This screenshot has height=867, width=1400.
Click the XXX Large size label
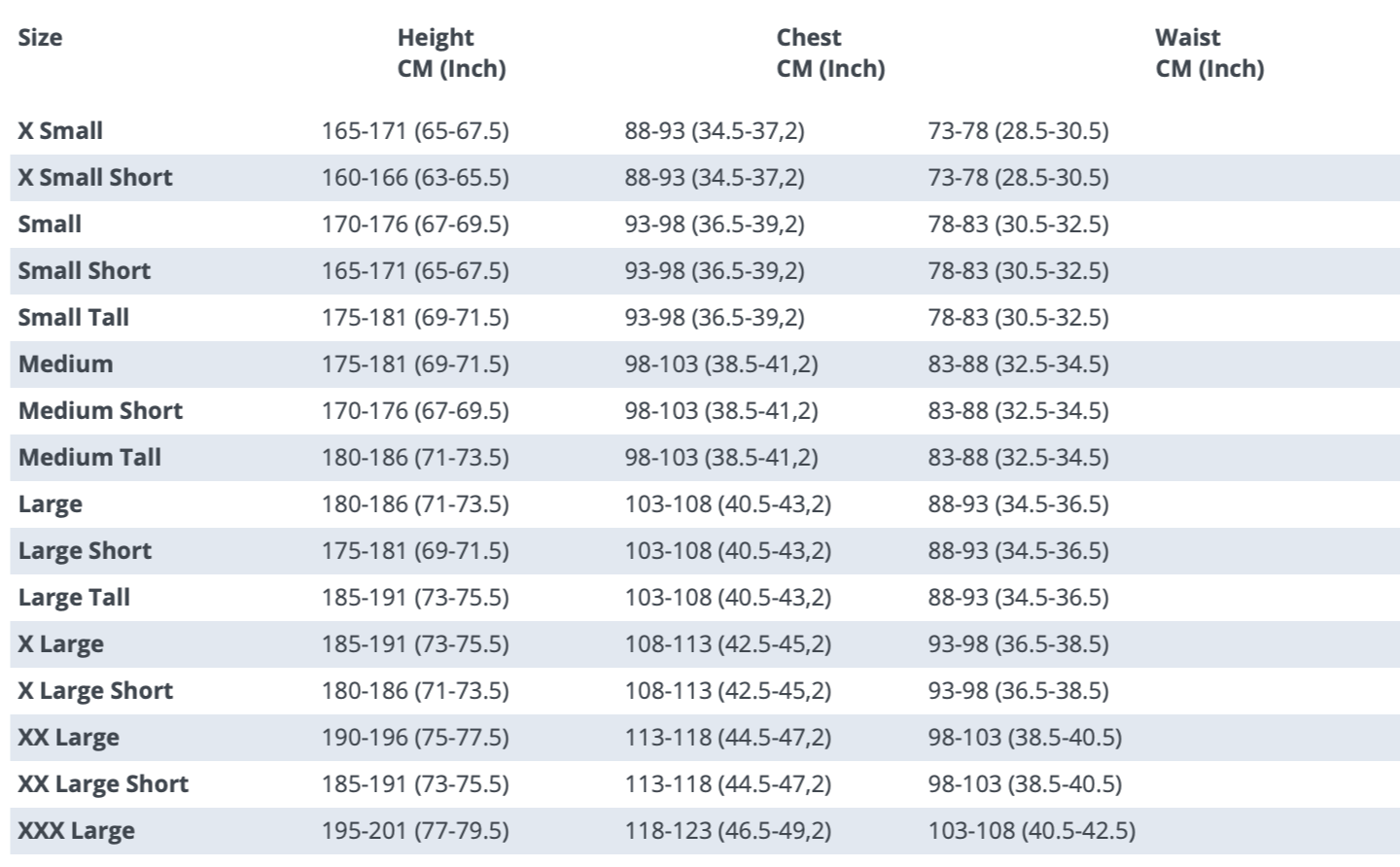(76, 831)
